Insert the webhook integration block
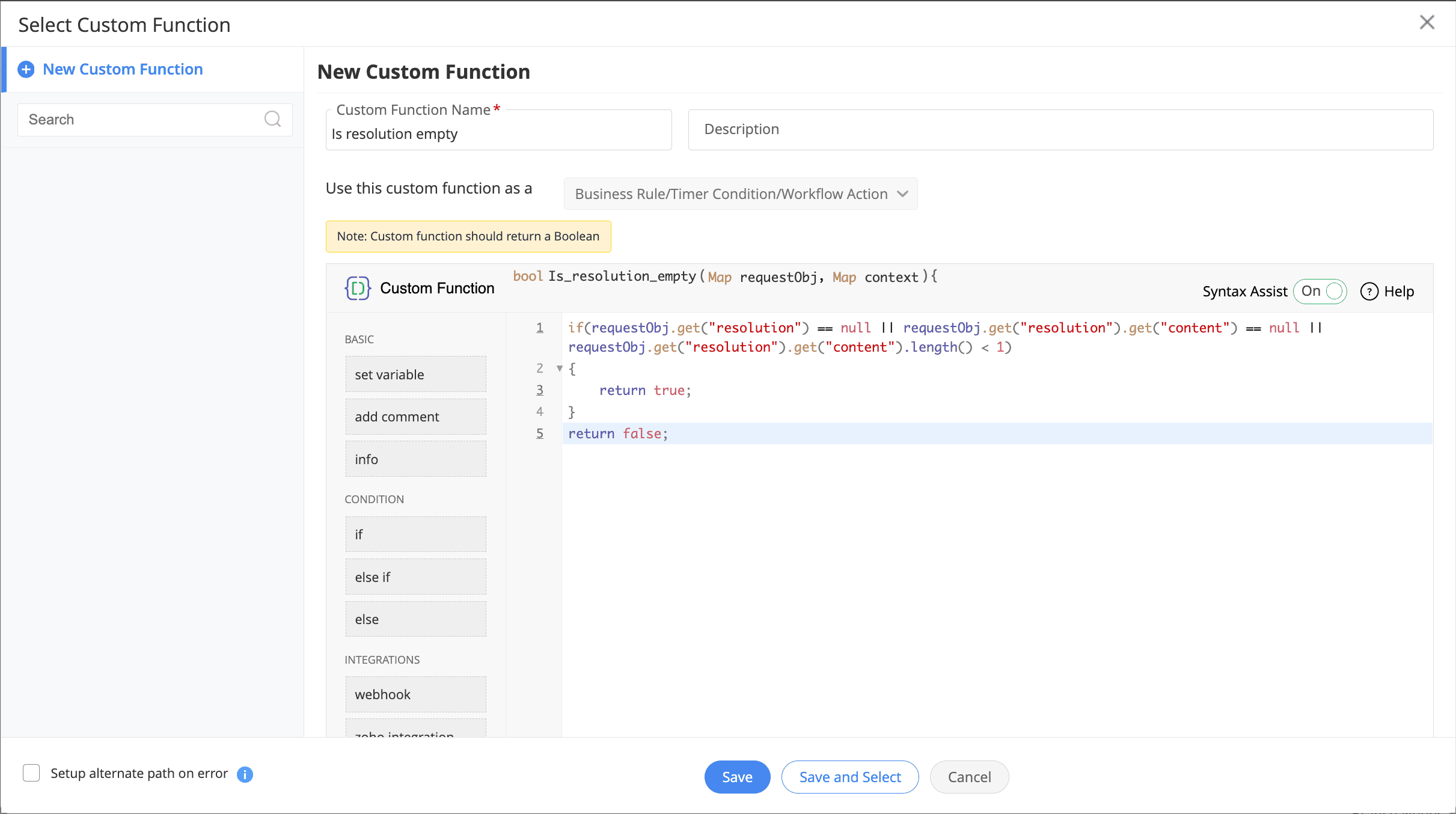 (x=415, y=694)
